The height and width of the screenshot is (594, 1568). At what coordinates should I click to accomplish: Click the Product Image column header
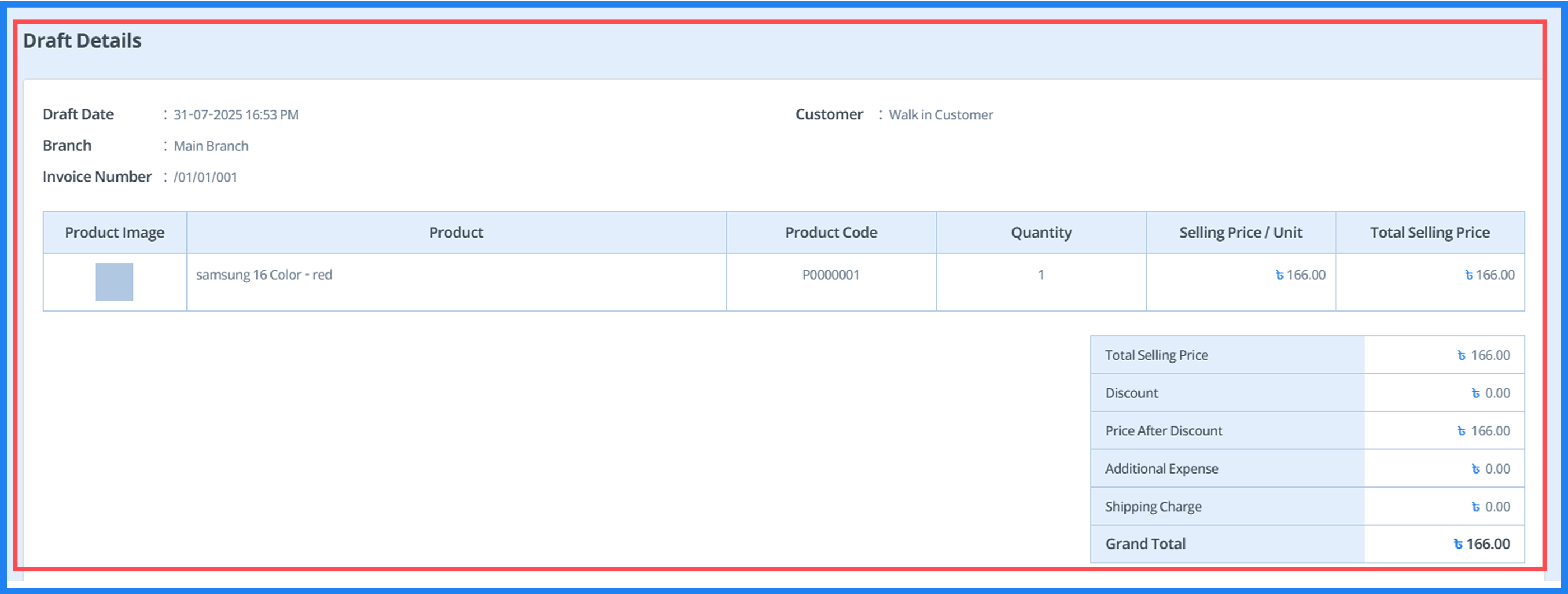pos(114,232)
